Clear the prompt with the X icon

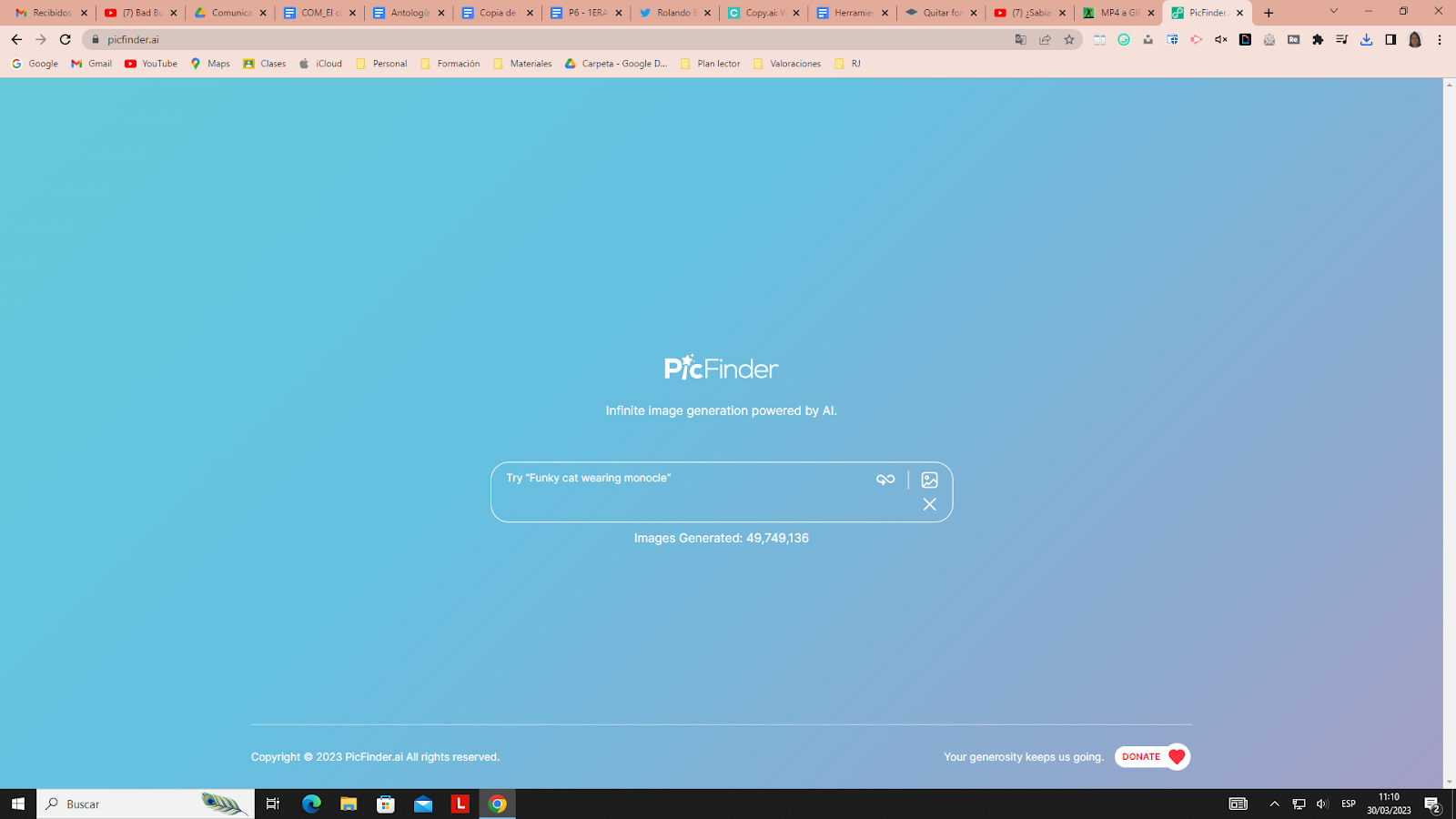929,504
